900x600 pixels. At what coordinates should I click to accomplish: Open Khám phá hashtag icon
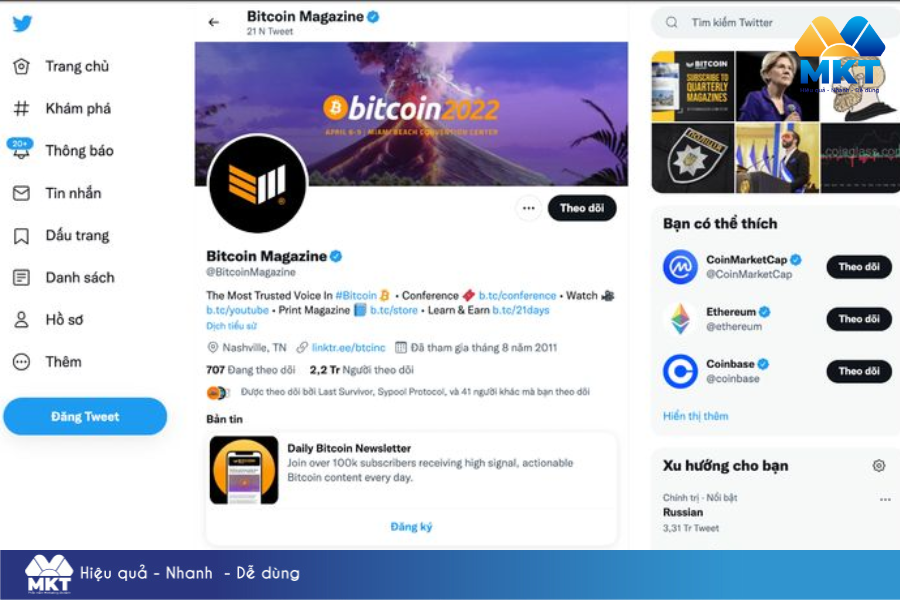(x=21, y=109)
